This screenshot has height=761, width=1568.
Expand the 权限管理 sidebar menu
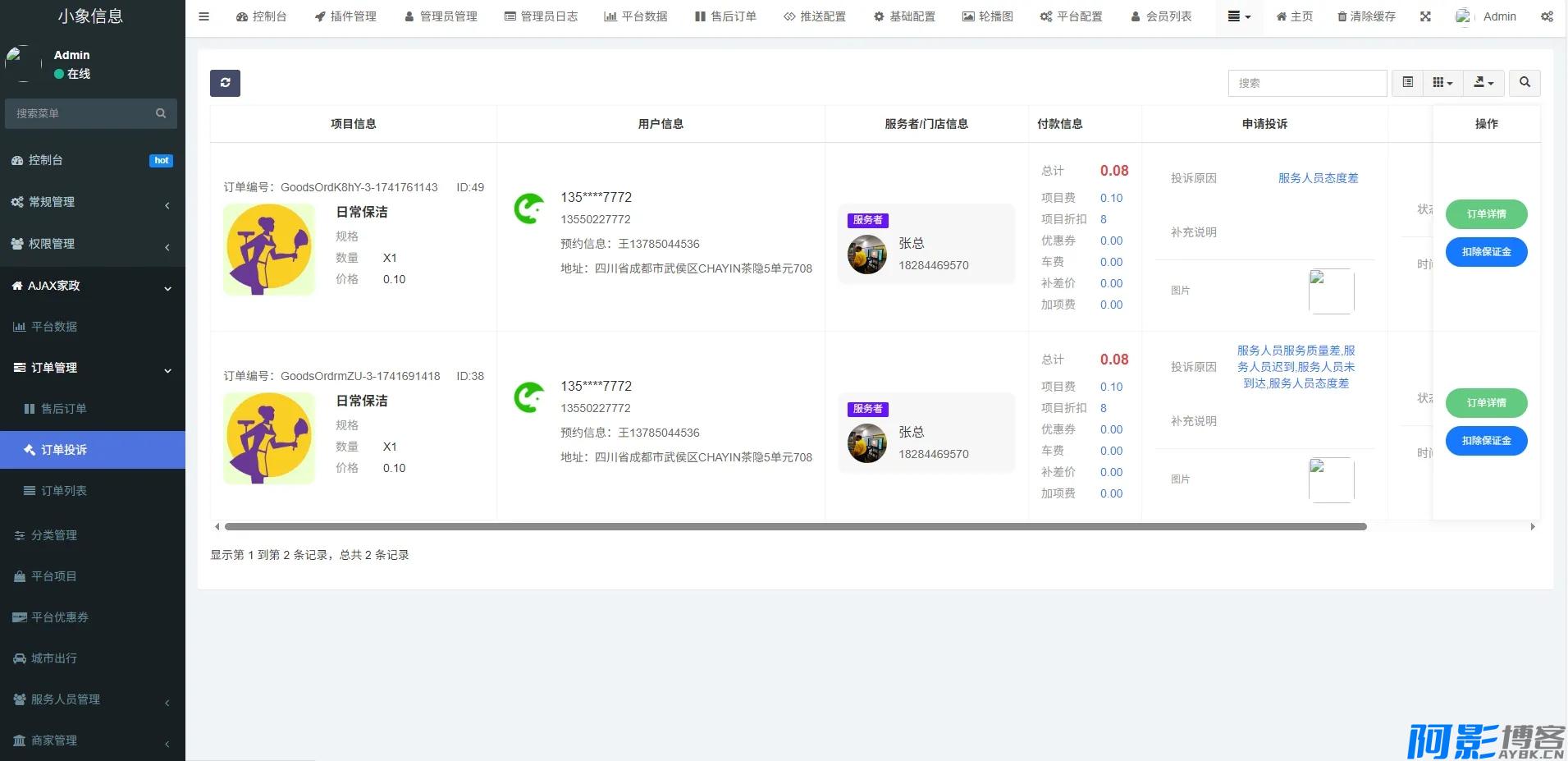[x=92, y=244]
